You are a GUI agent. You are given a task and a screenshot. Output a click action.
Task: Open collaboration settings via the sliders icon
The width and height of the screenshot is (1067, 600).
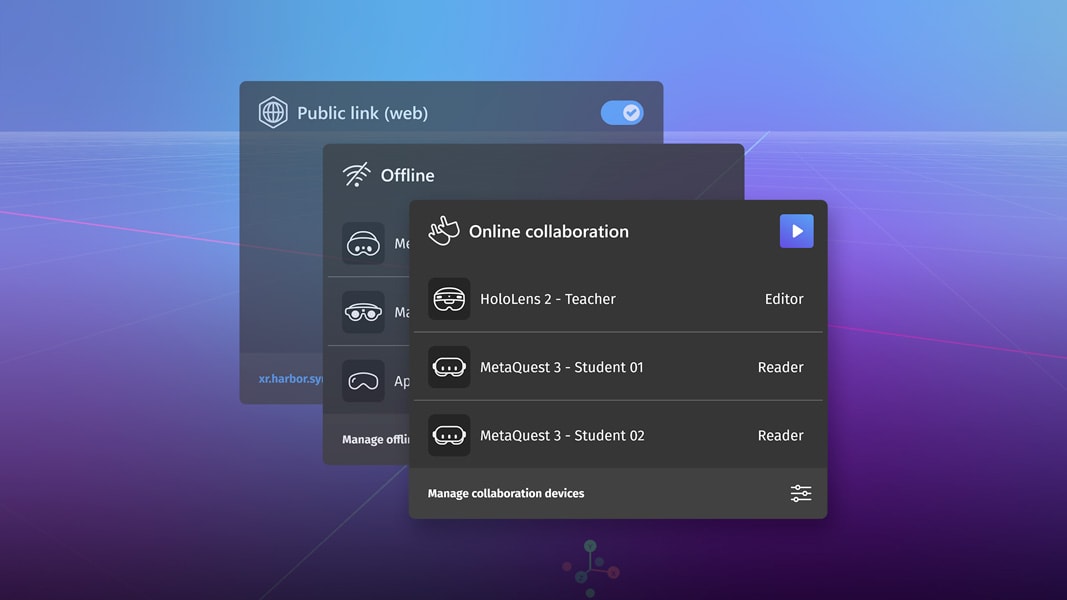tap(801, 493)
